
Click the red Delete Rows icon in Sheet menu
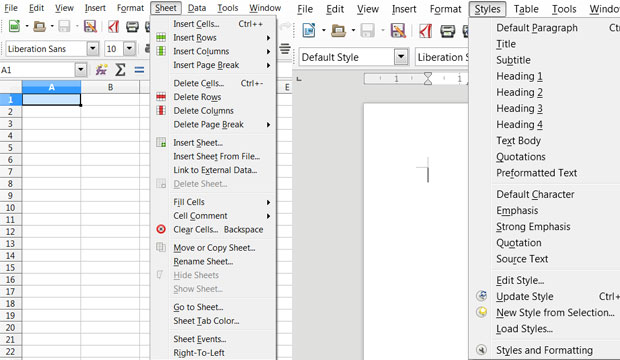coord(161,97)
